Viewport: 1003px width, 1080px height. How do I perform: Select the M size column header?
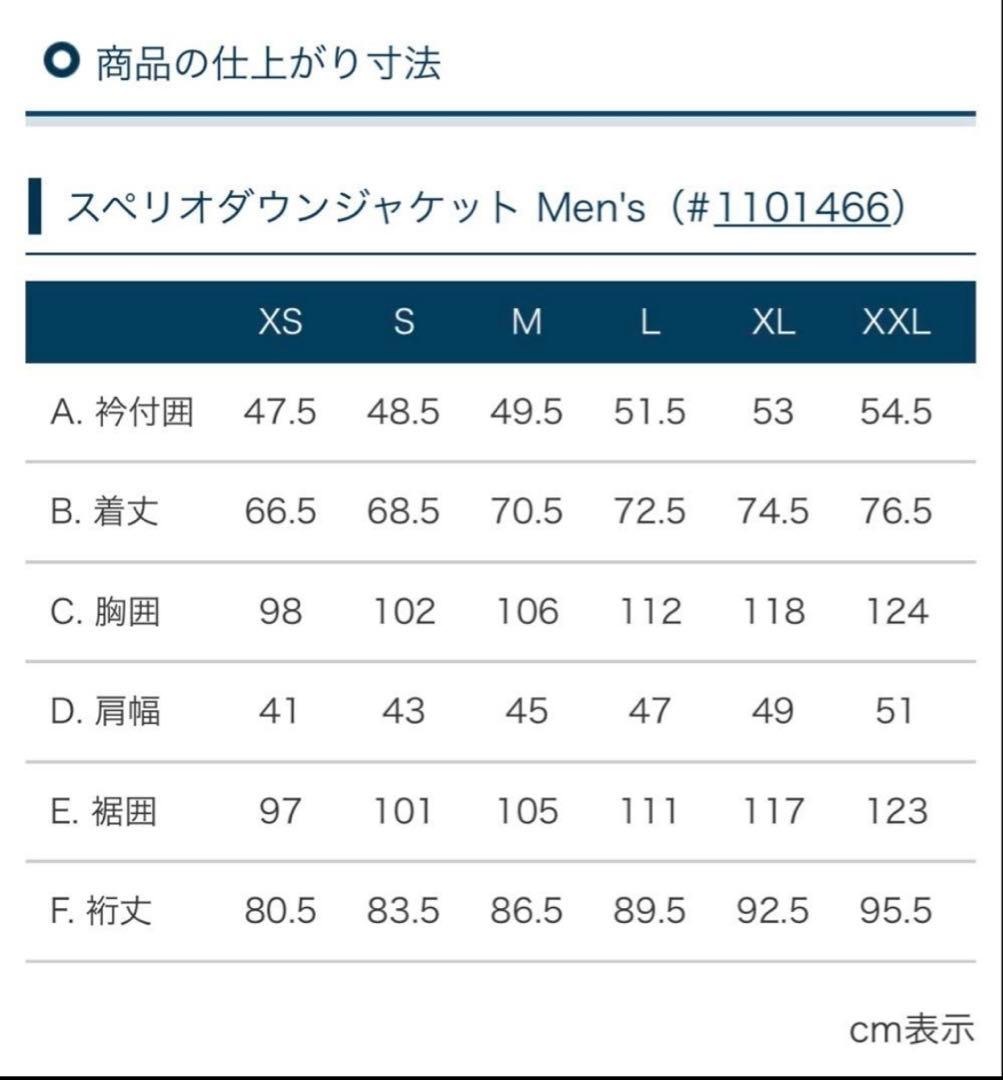click(x=526, y=322)
